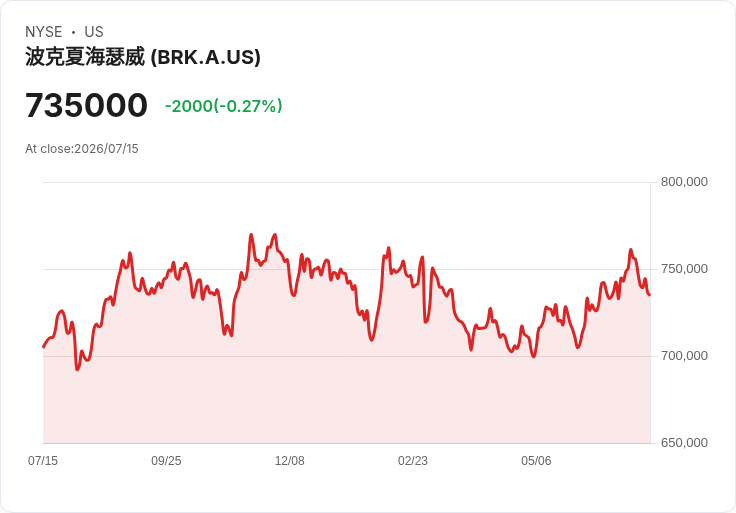Click the 07/15 date on x-axis
The height and width of the screenshot is (513, 736).
point(43,461)
